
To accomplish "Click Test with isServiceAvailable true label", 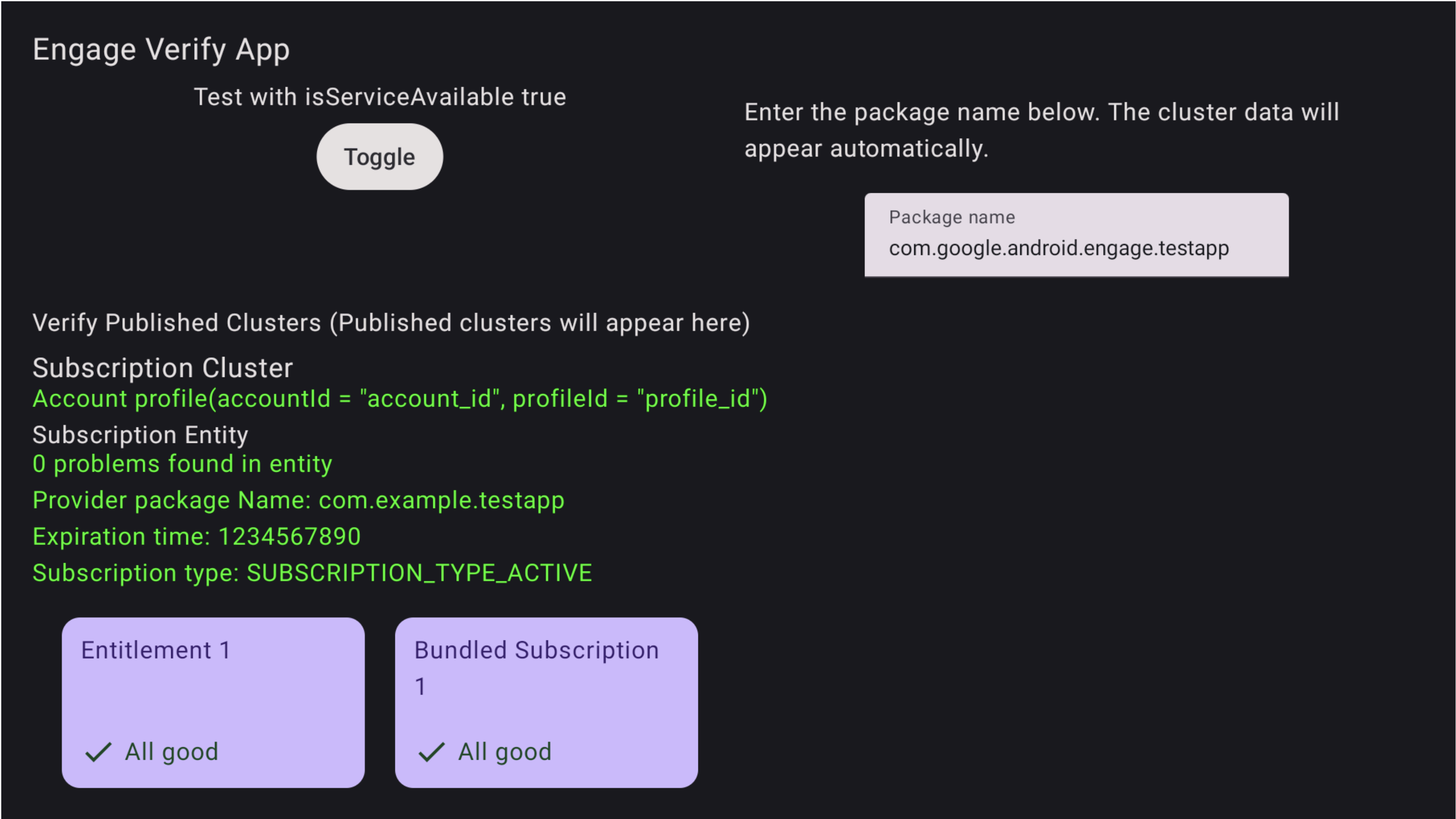I will (x=380, y=96).
